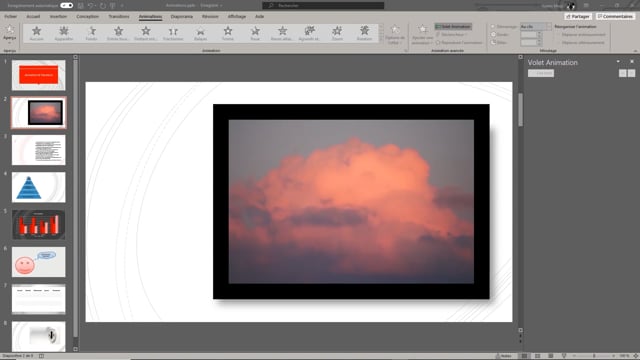Select slide 5 thumbnail with bar chart

38,224
